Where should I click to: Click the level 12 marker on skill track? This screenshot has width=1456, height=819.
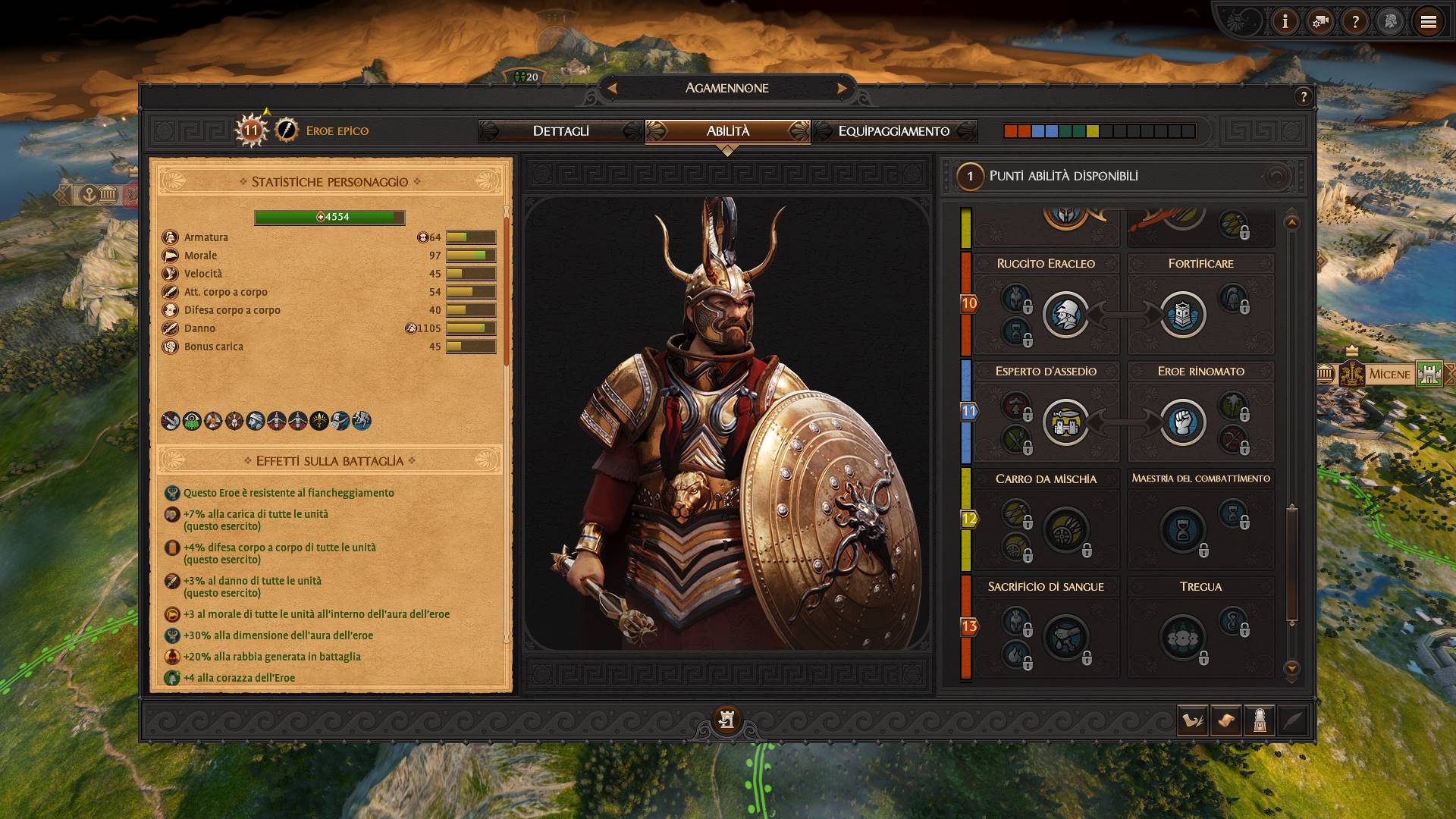[x=968, y=519]
